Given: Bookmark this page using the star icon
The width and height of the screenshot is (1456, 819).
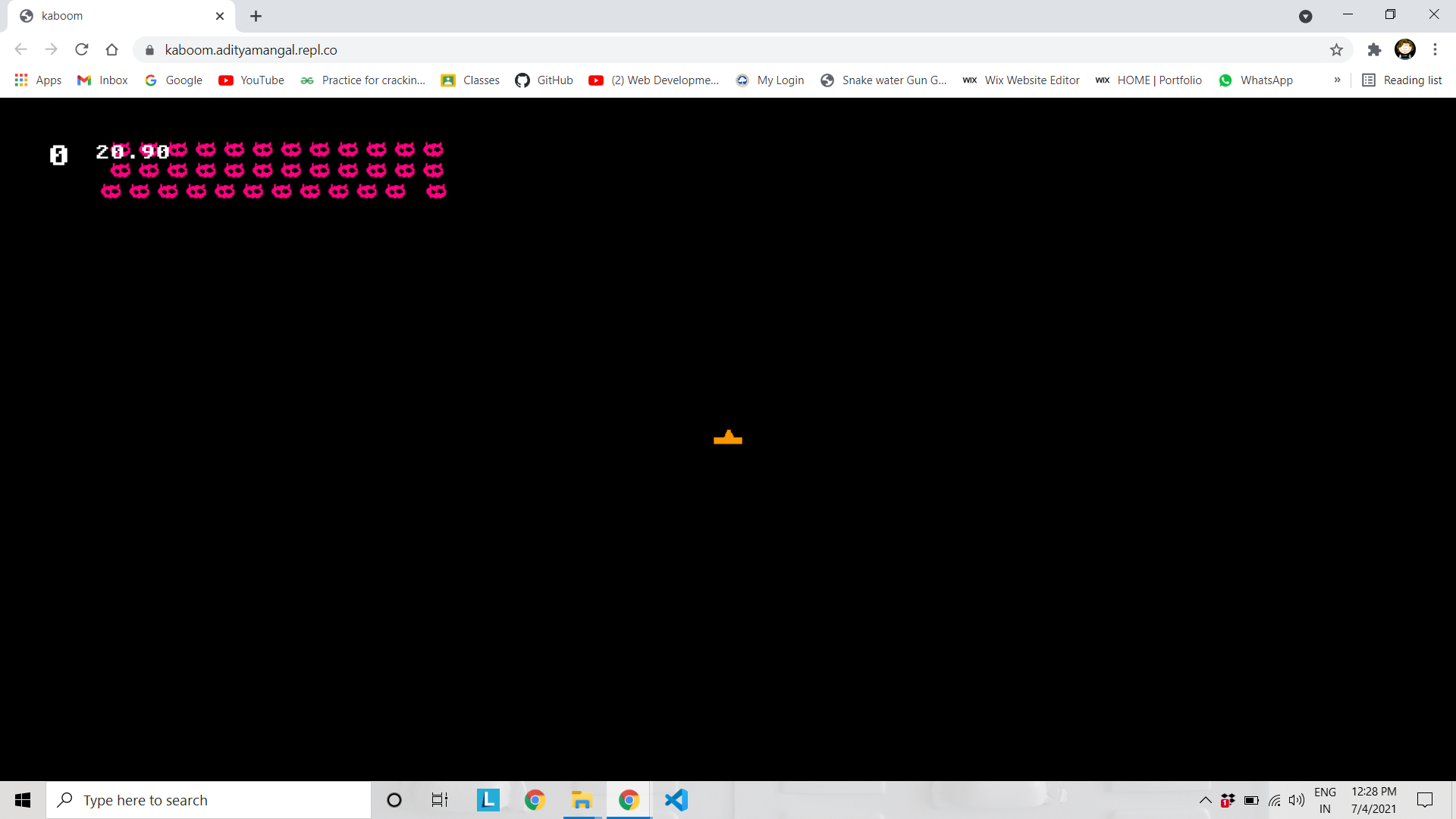Looking at the screenshot, I should [x=1336, y=49].
